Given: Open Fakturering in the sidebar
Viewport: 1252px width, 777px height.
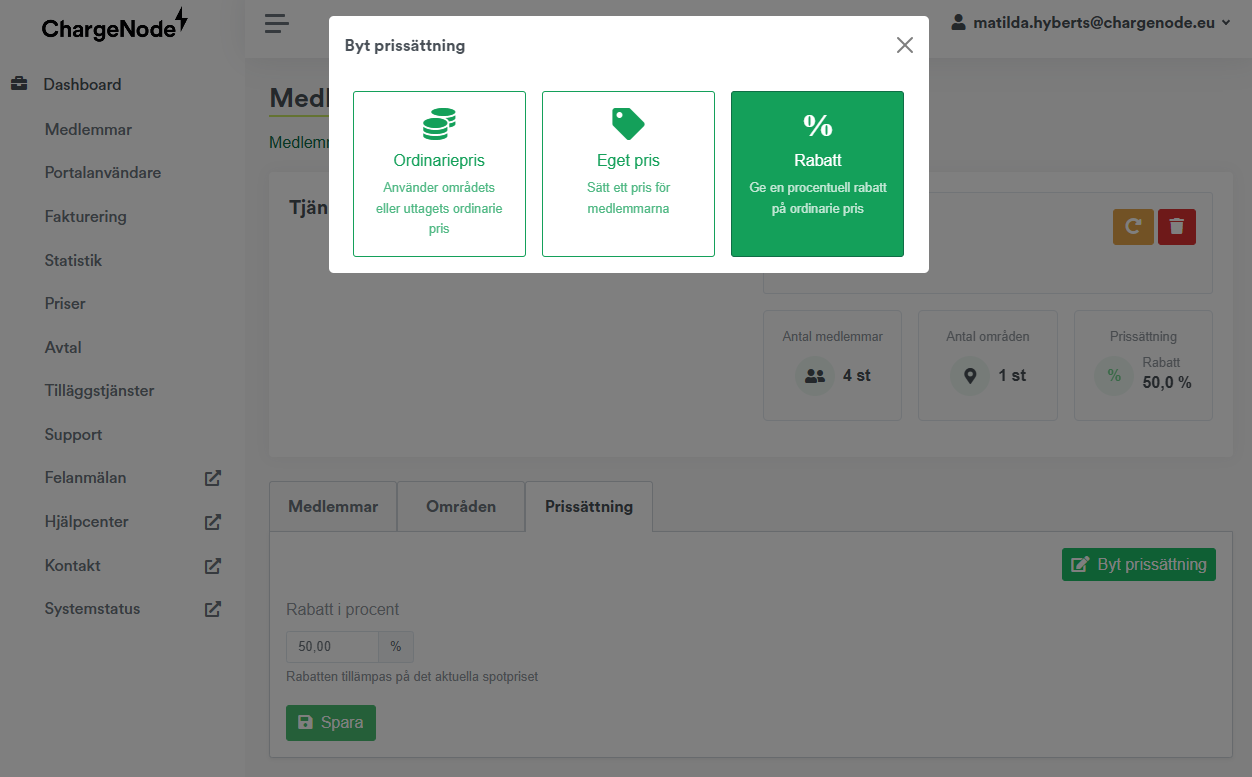Looking at the screenshot, I should point(85,216).
